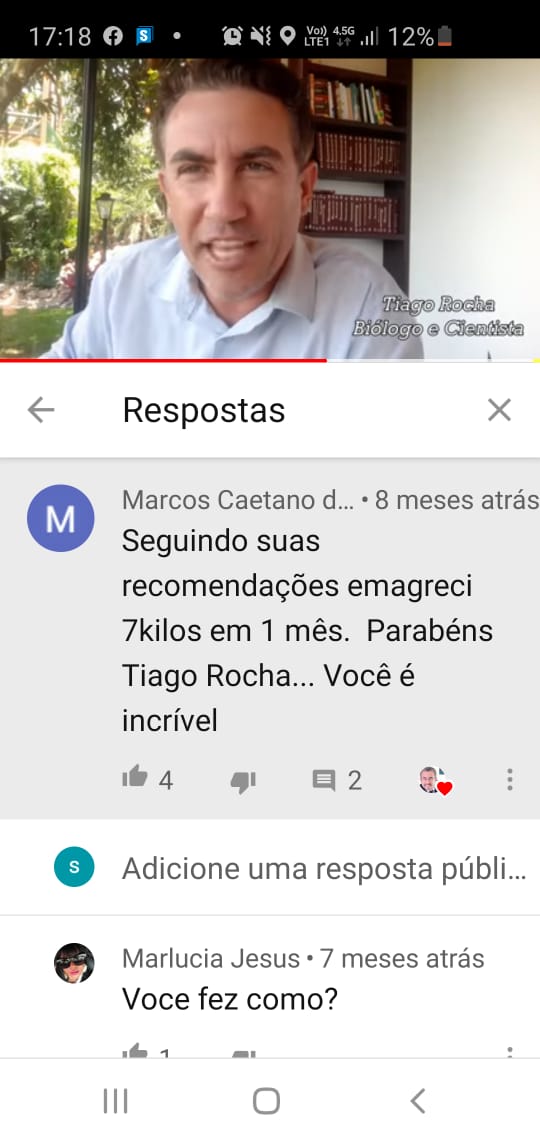
Task: Open options menu for Marcos's comment
Action: pos(509,779)
